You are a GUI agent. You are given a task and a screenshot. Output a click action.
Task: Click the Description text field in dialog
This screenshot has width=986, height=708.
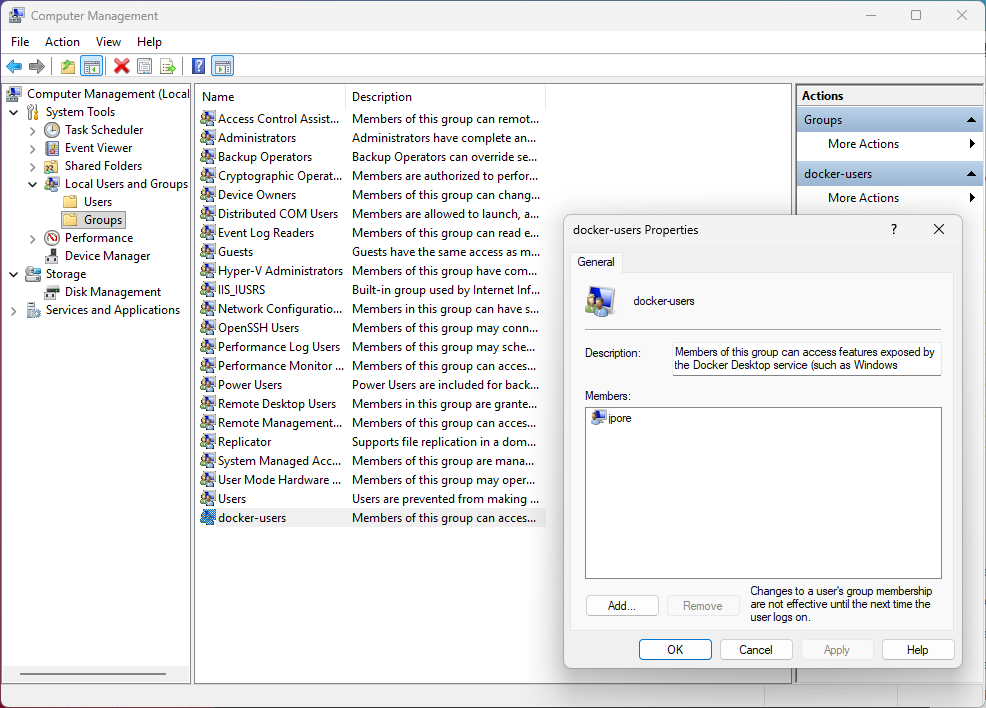click(x=806, y=358)
